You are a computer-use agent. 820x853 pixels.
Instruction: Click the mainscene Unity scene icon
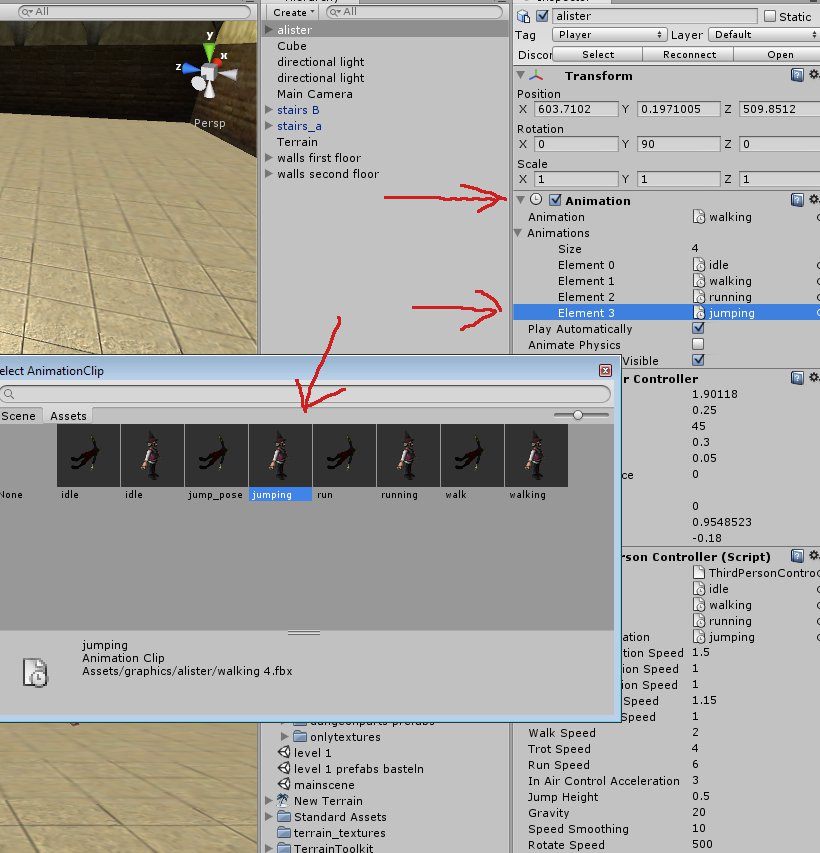coord(284,785)
